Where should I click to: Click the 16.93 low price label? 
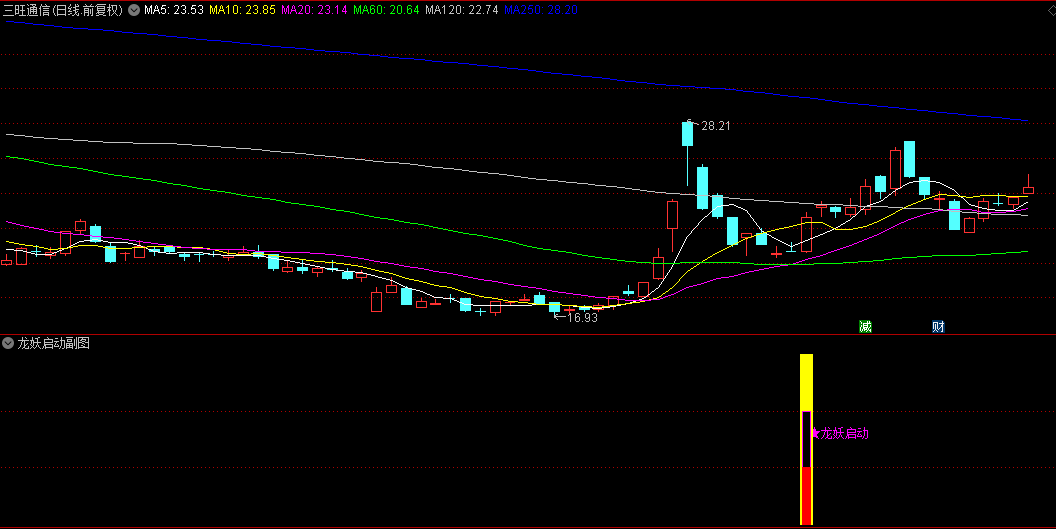(x=583, y=317)
